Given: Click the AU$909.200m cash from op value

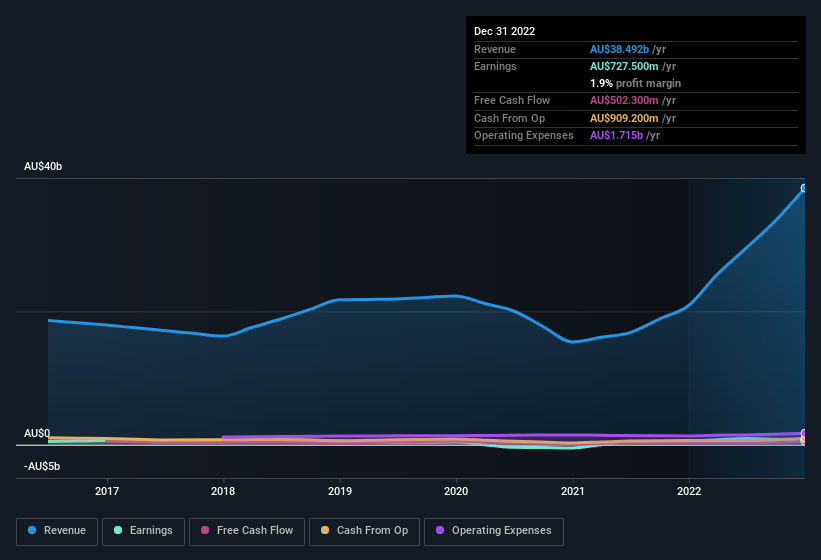Looking at the screenshot, I should point(624,118).
